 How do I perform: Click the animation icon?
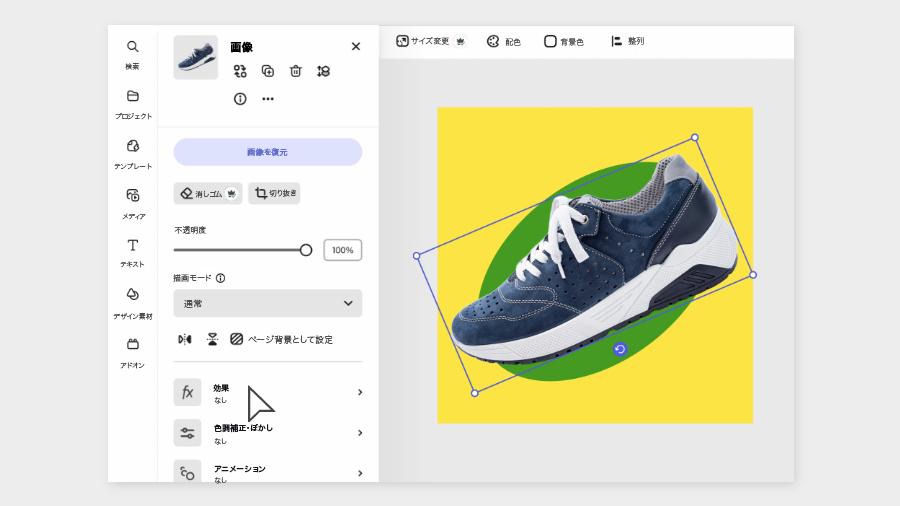click(188, 472)
